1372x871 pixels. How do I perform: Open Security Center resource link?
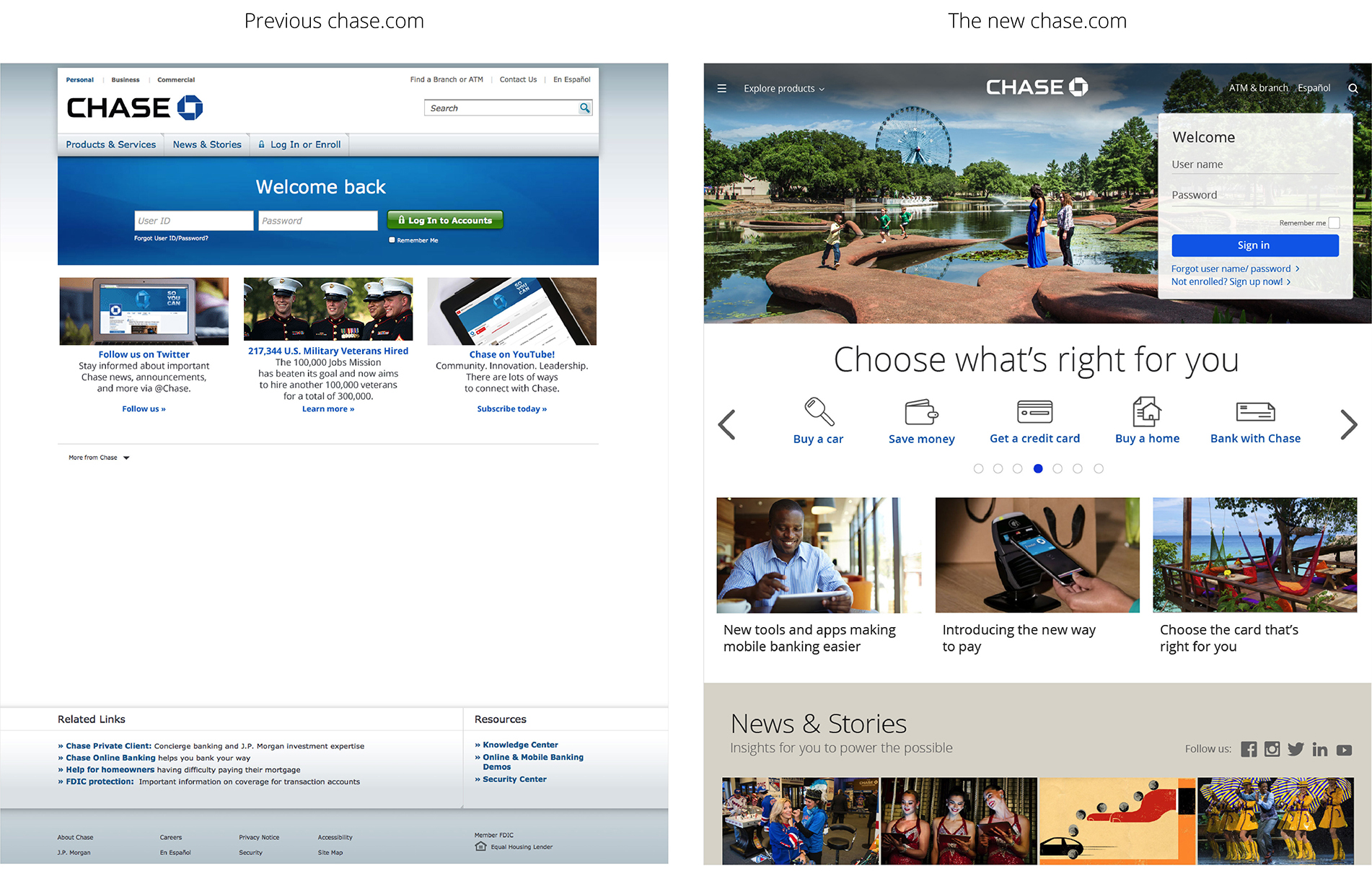(514, 779)
